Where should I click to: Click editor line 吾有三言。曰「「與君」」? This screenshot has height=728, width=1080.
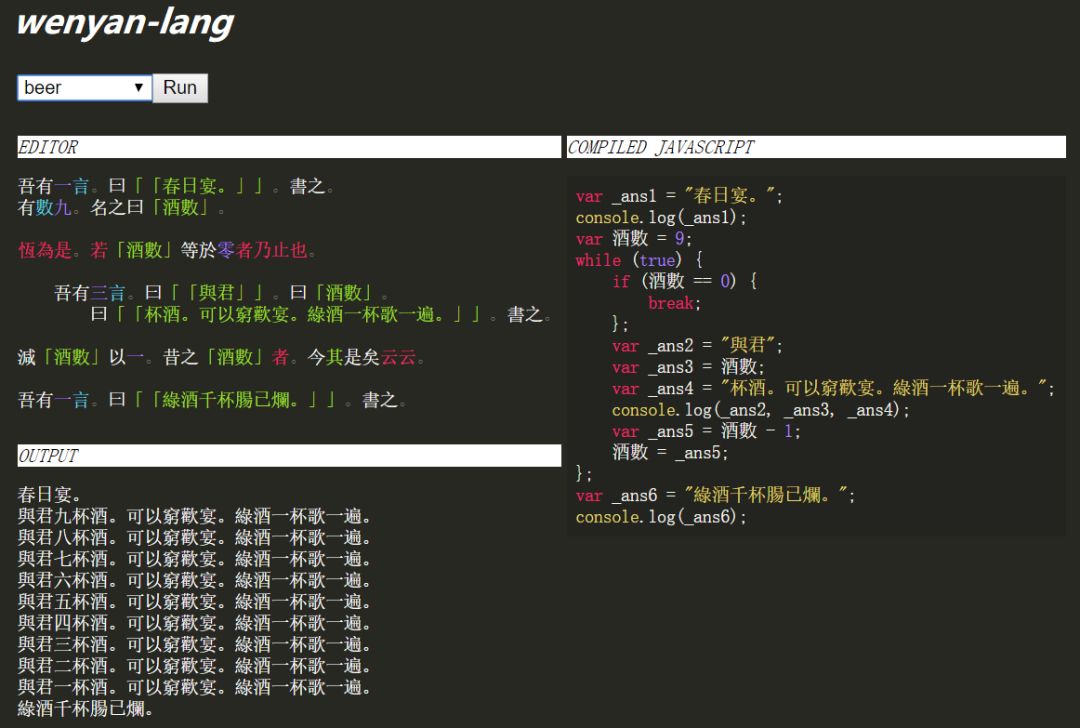(x=222, y=293)
